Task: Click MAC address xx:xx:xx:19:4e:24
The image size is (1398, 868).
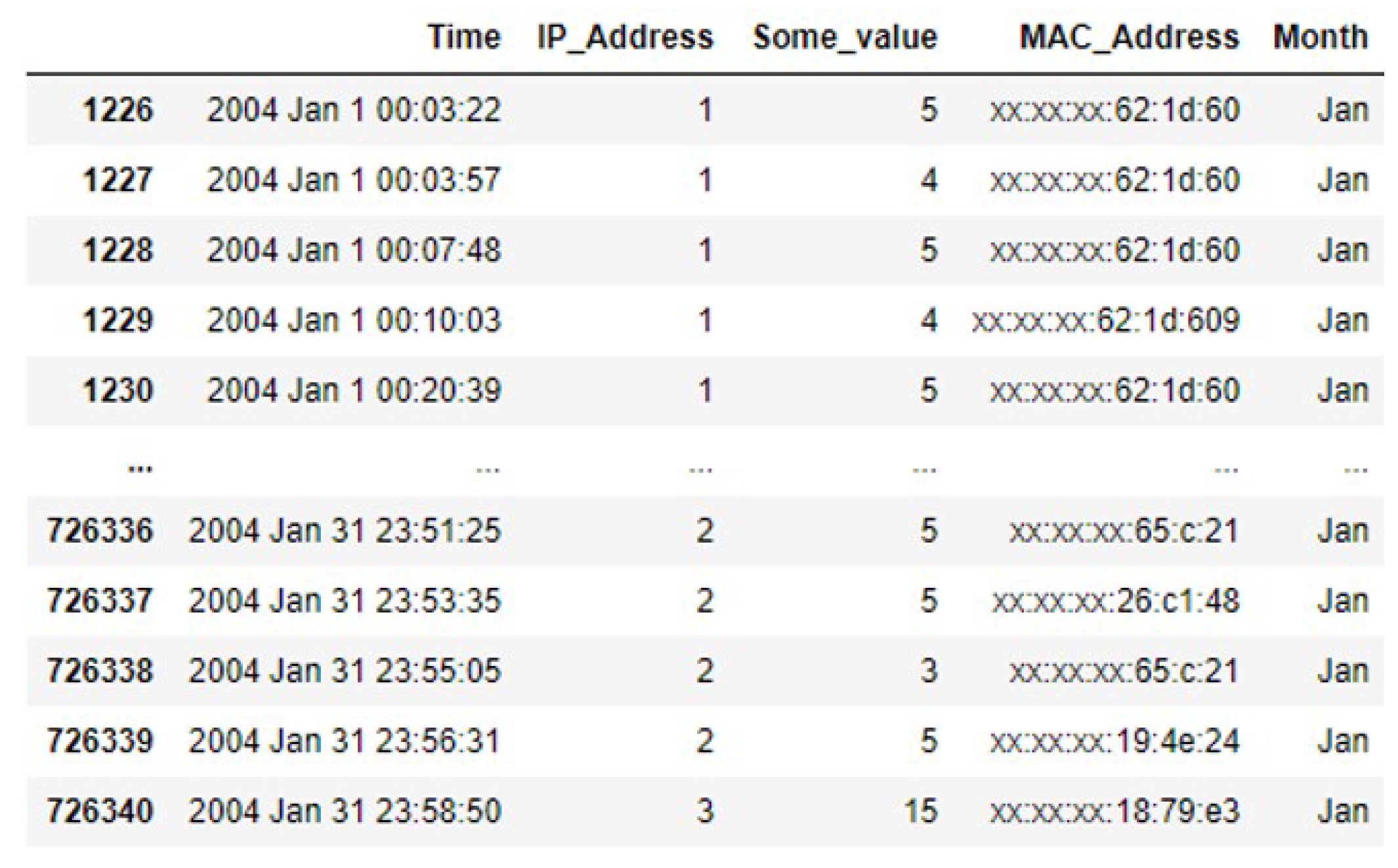Action: coord(1114,741)
